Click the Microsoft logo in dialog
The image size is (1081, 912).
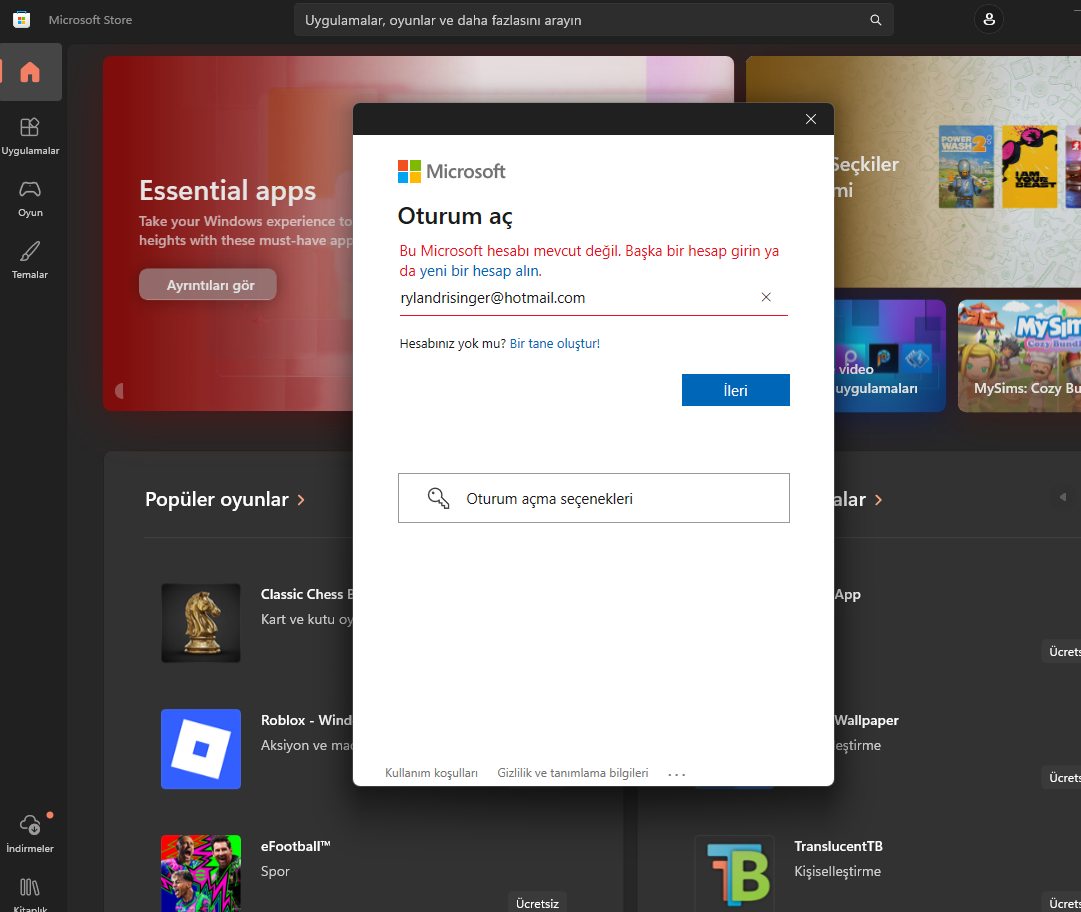point(452,171)
